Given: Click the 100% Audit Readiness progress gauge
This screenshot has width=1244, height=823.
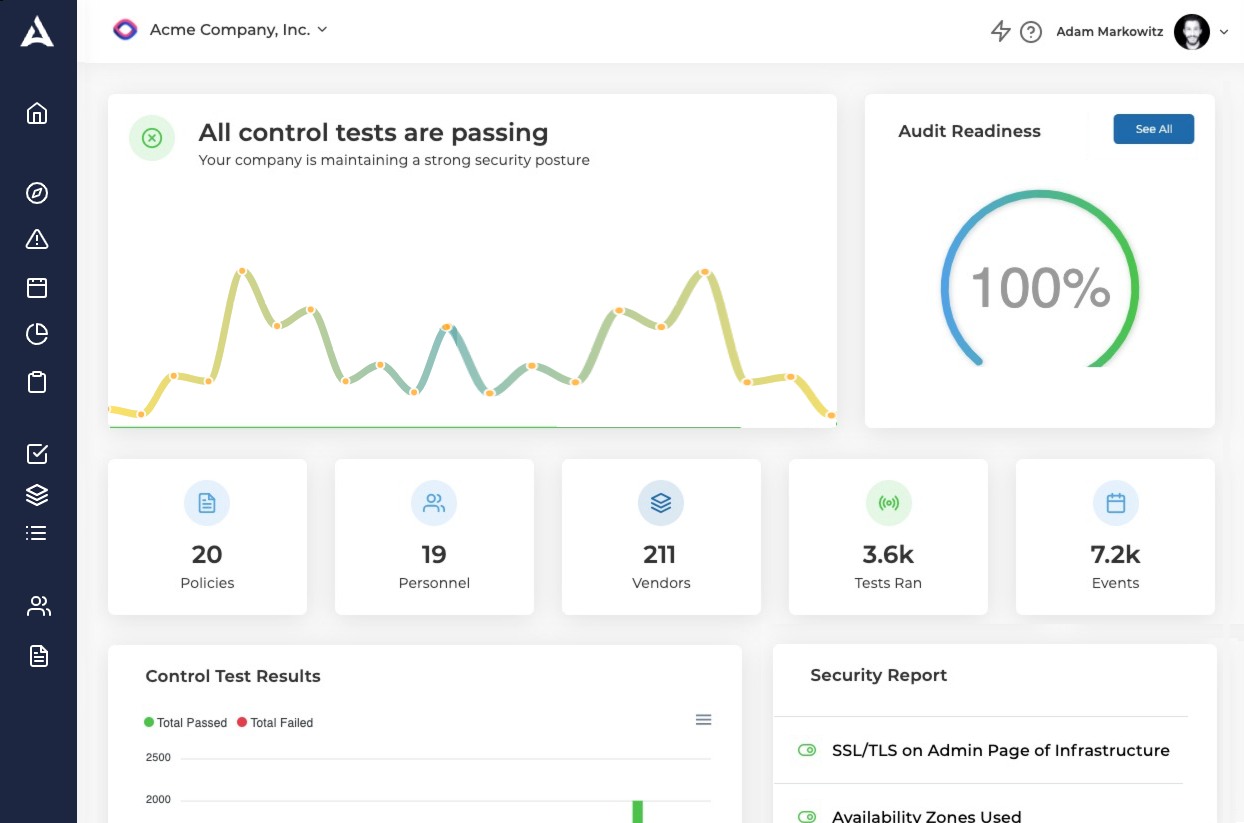Looking at the screenshot, I should click(x=1040, y=286).
